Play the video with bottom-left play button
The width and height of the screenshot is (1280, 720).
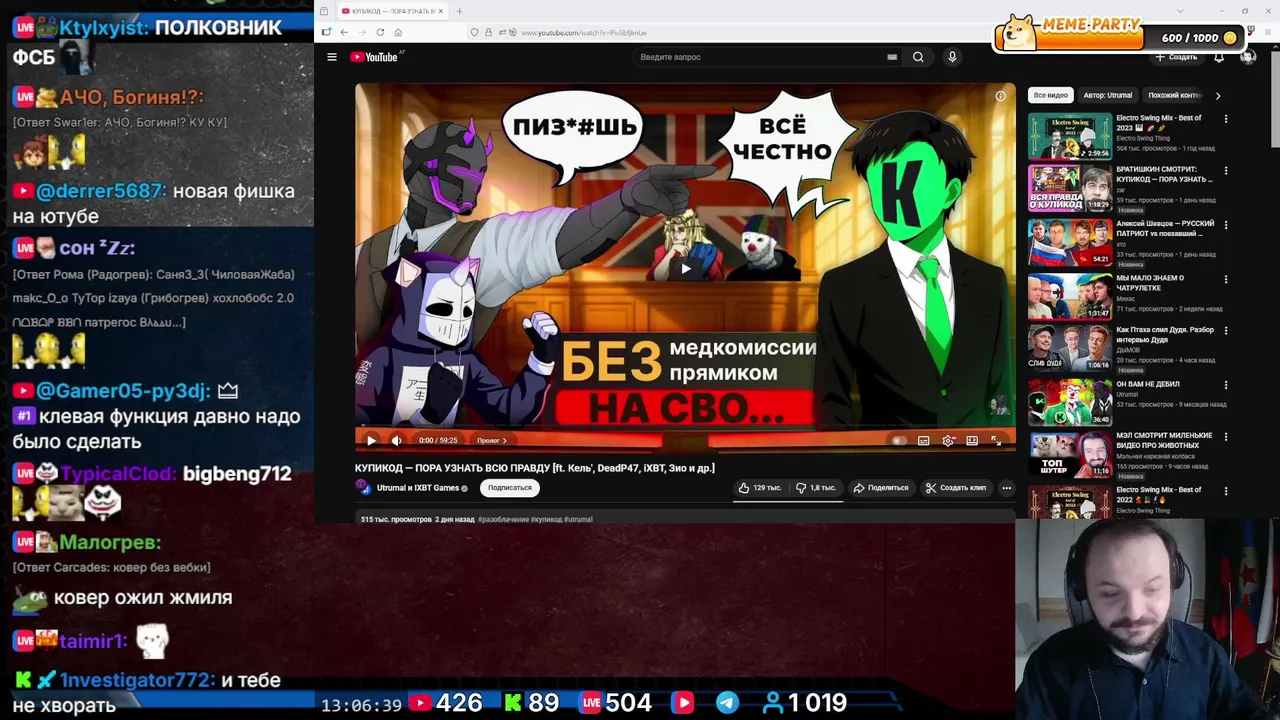pos(371,440)
